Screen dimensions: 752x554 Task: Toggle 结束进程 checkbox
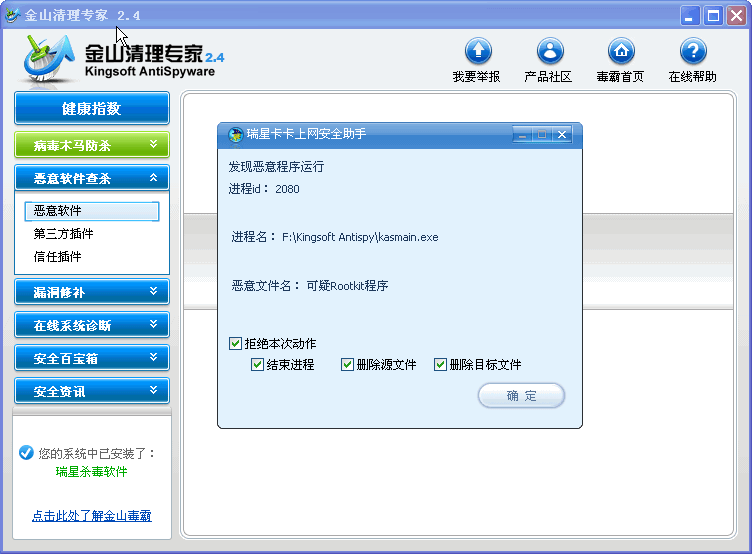click(257, 365)
